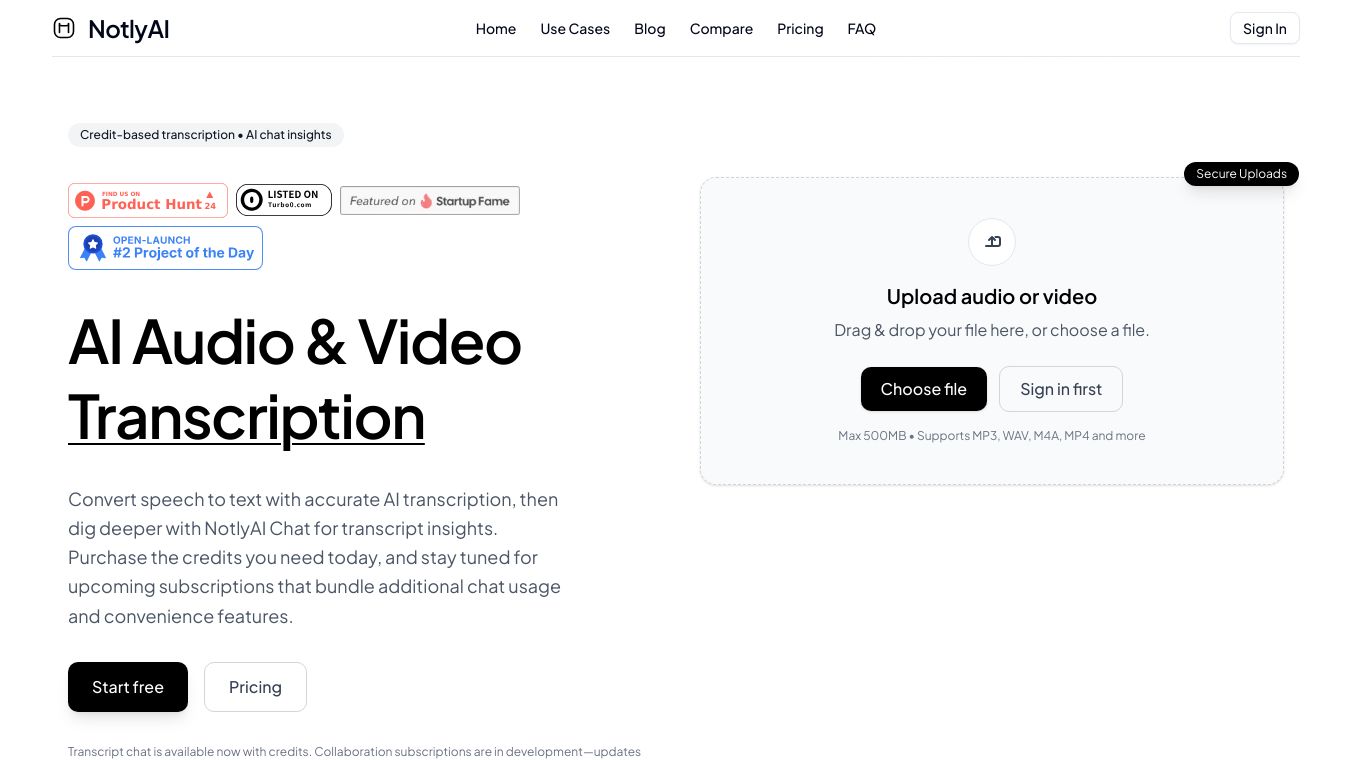1352x760 pixels.
Task: Click the underlined 'Transcription' heading word
Action: [246, 417]
